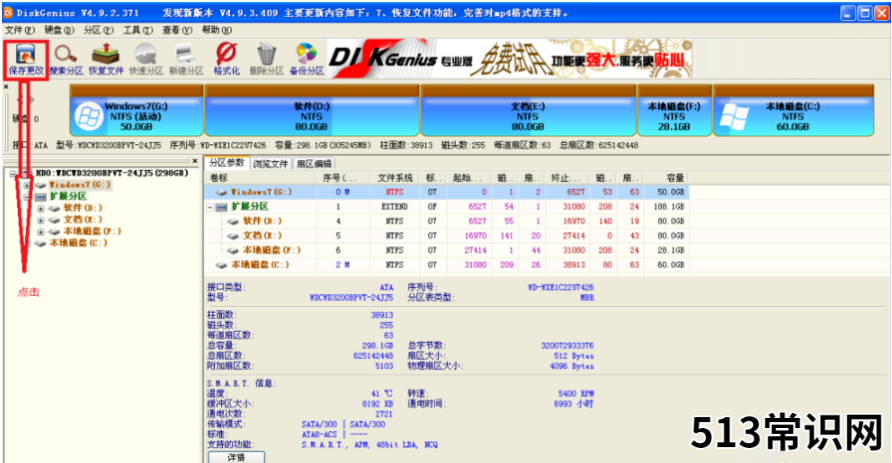Collapse 扩展分区 row in partition table
The width and height of the screenshot is (892, 463).
210,207
